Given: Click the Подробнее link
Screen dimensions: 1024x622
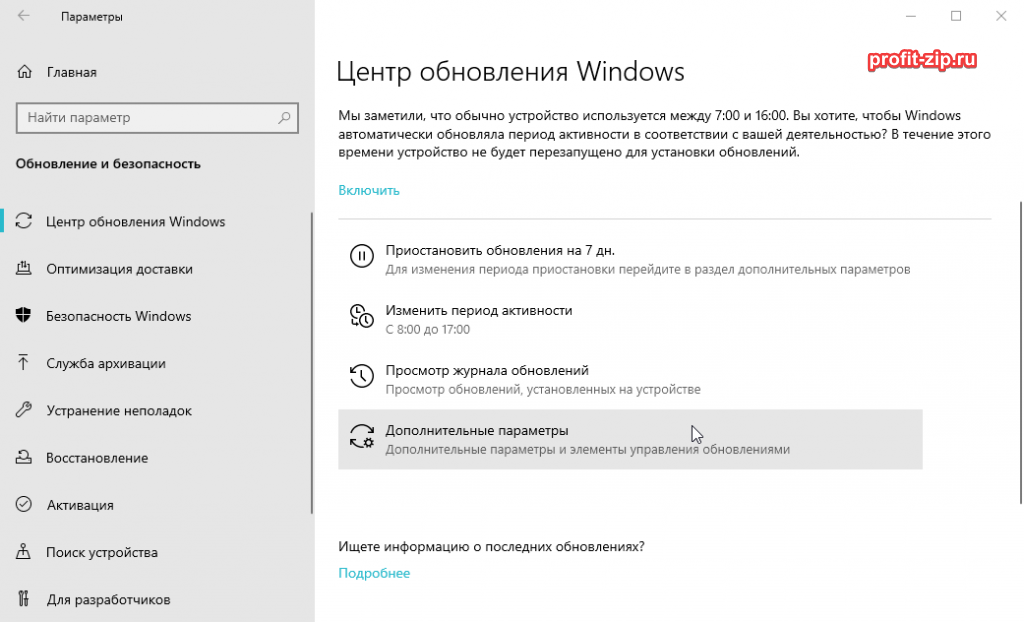Looking at the screenshot, I should tap(374, 573).
